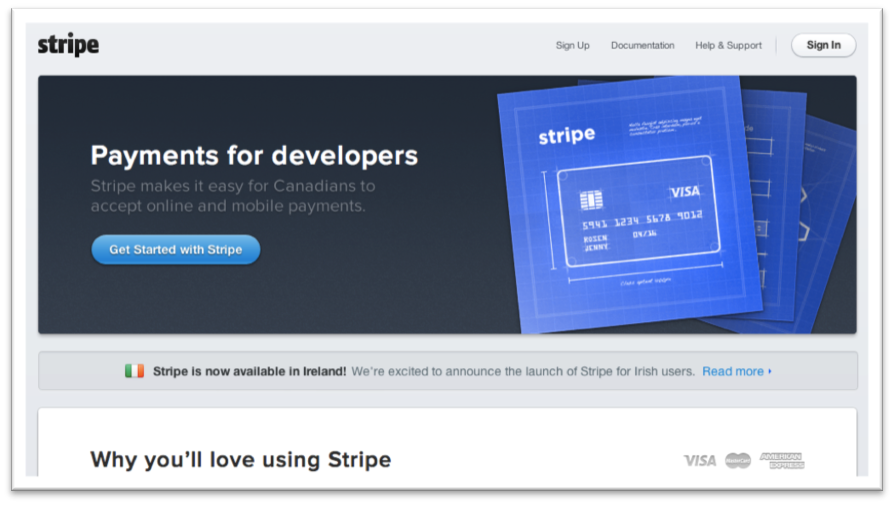This screenshot has height=505, width=894.
Task: Open Help & Support from the header
Action: pos(728,45)
